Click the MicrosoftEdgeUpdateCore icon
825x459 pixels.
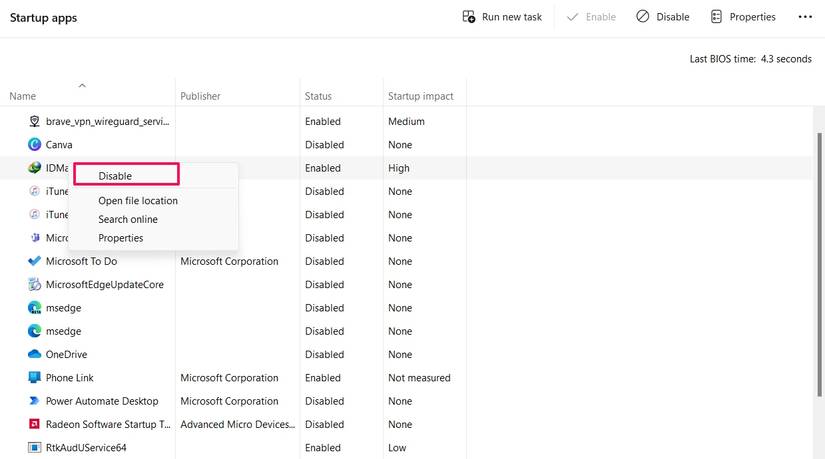click(34, 284)
